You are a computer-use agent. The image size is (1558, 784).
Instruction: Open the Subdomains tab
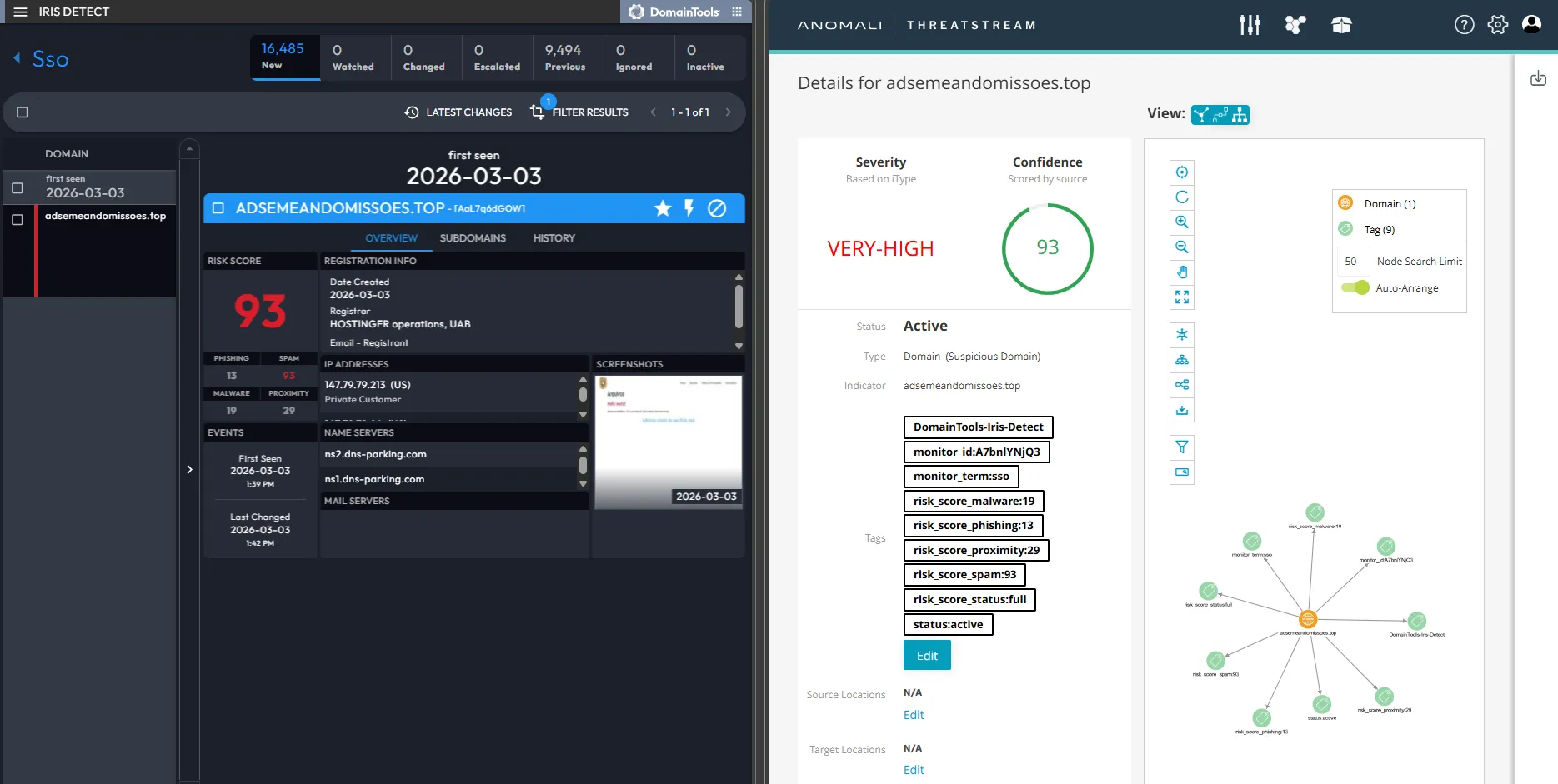(473, 238)
